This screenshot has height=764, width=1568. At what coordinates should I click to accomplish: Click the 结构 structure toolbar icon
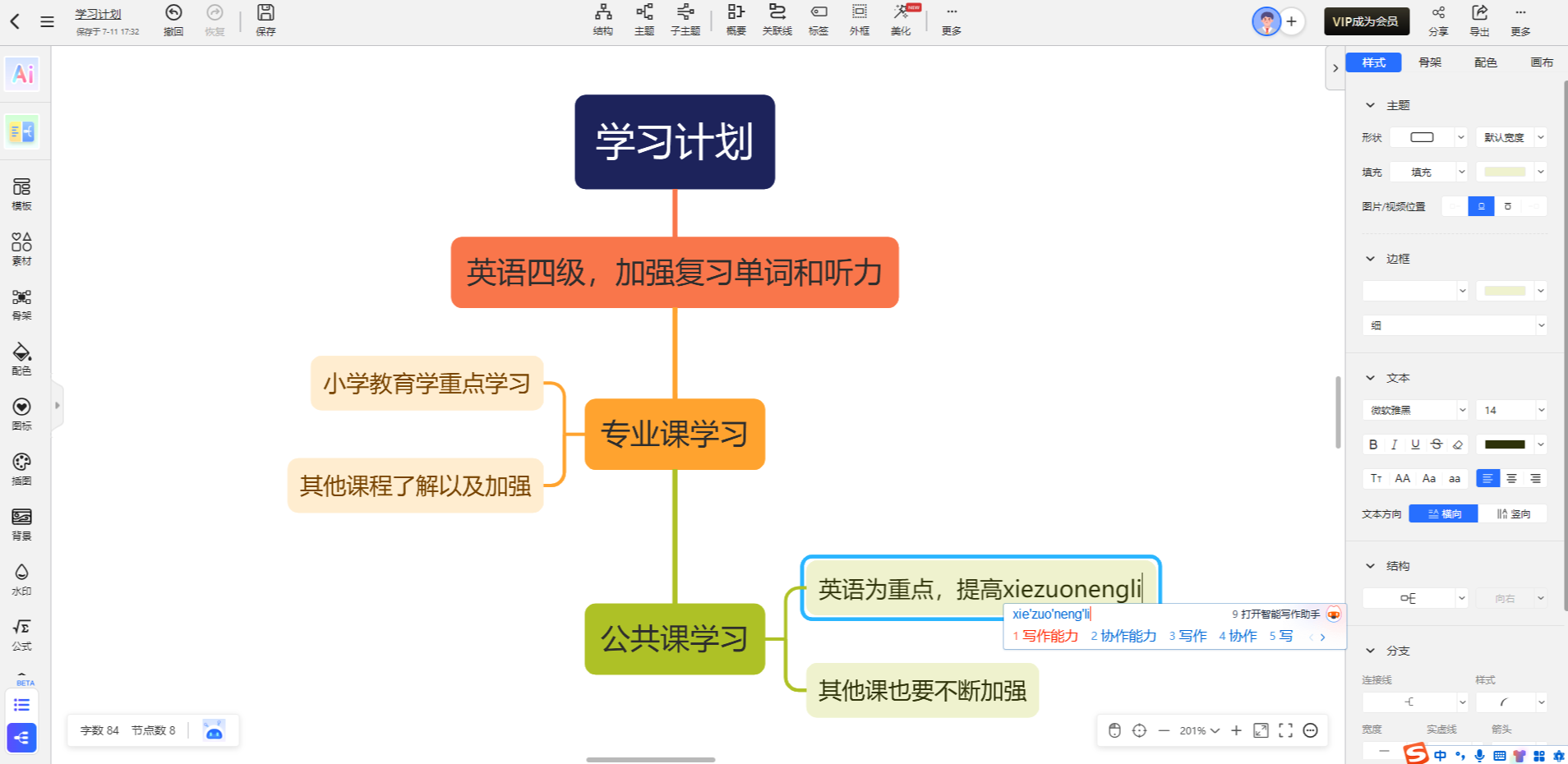click(x=603, y=20)
